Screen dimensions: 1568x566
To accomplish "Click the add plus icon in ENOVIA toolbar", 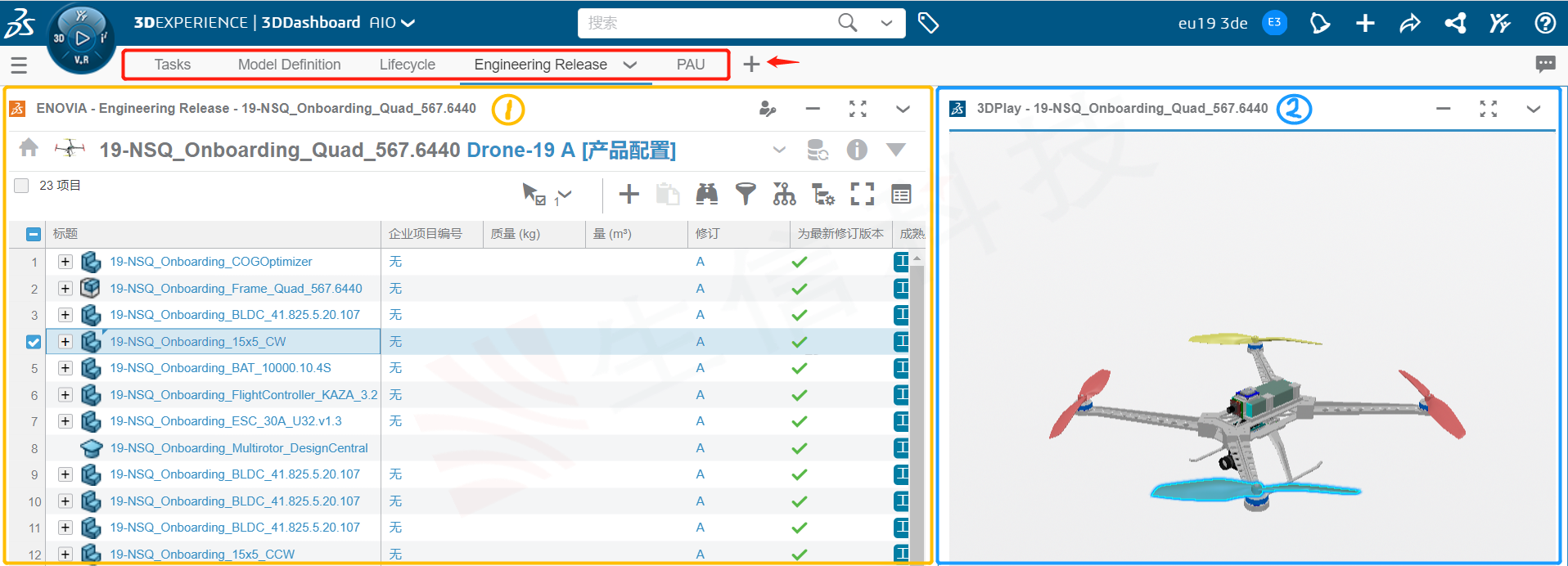I will pos(629,194).
